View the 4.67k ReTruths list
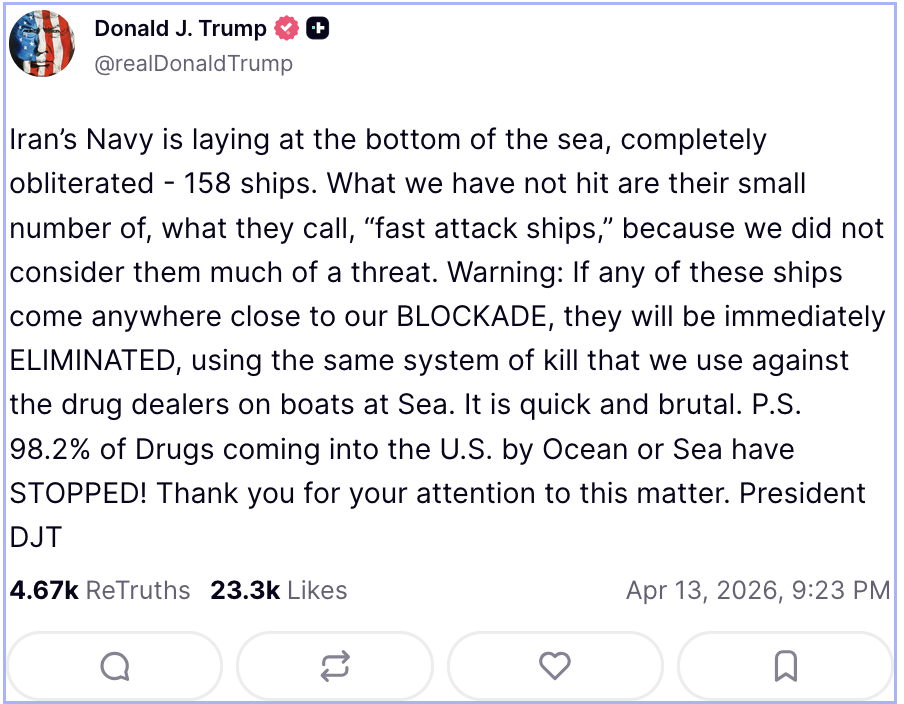Viewport: 904px width, 704px height. click(x=100, y=591)
